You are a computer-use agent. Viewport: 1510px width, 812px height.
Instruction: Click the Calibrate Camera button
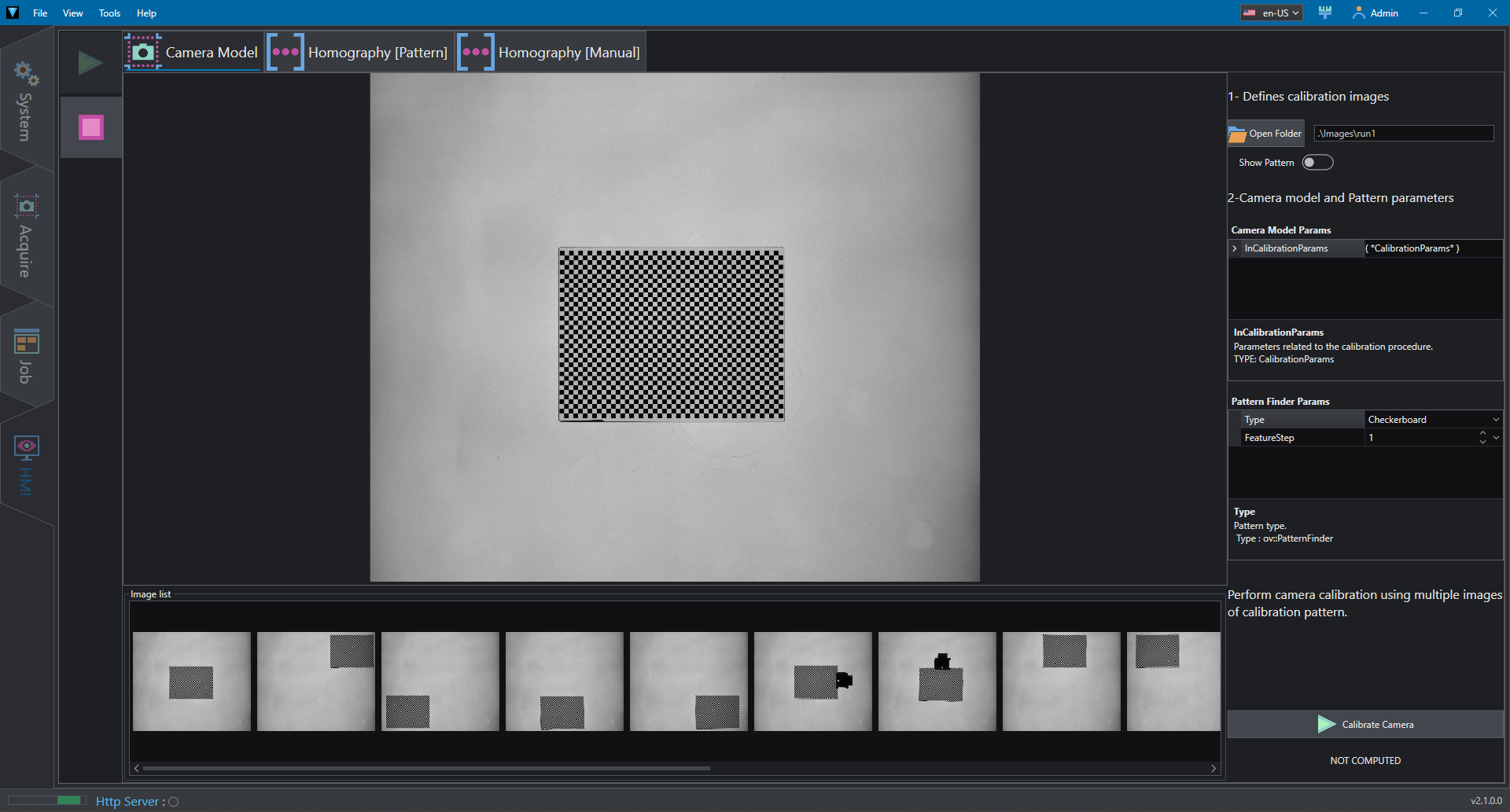[1365, 724]
